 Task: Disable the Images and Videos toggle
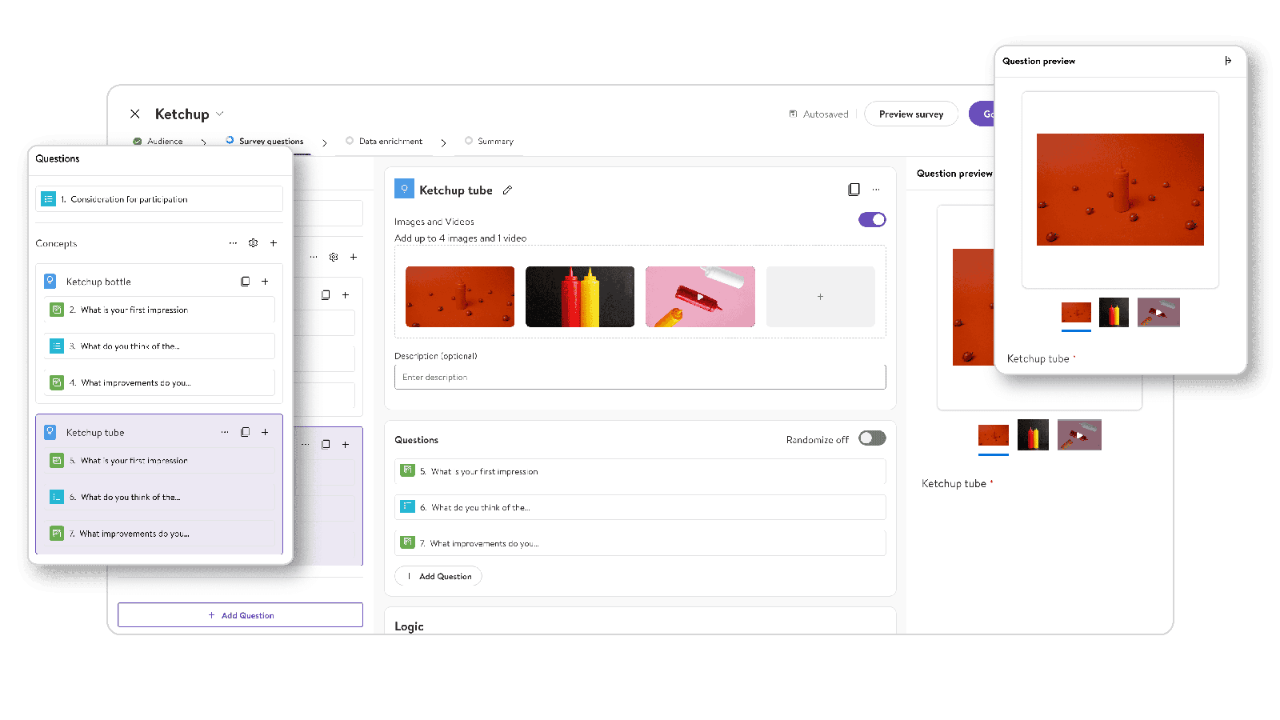click(872, 220)
